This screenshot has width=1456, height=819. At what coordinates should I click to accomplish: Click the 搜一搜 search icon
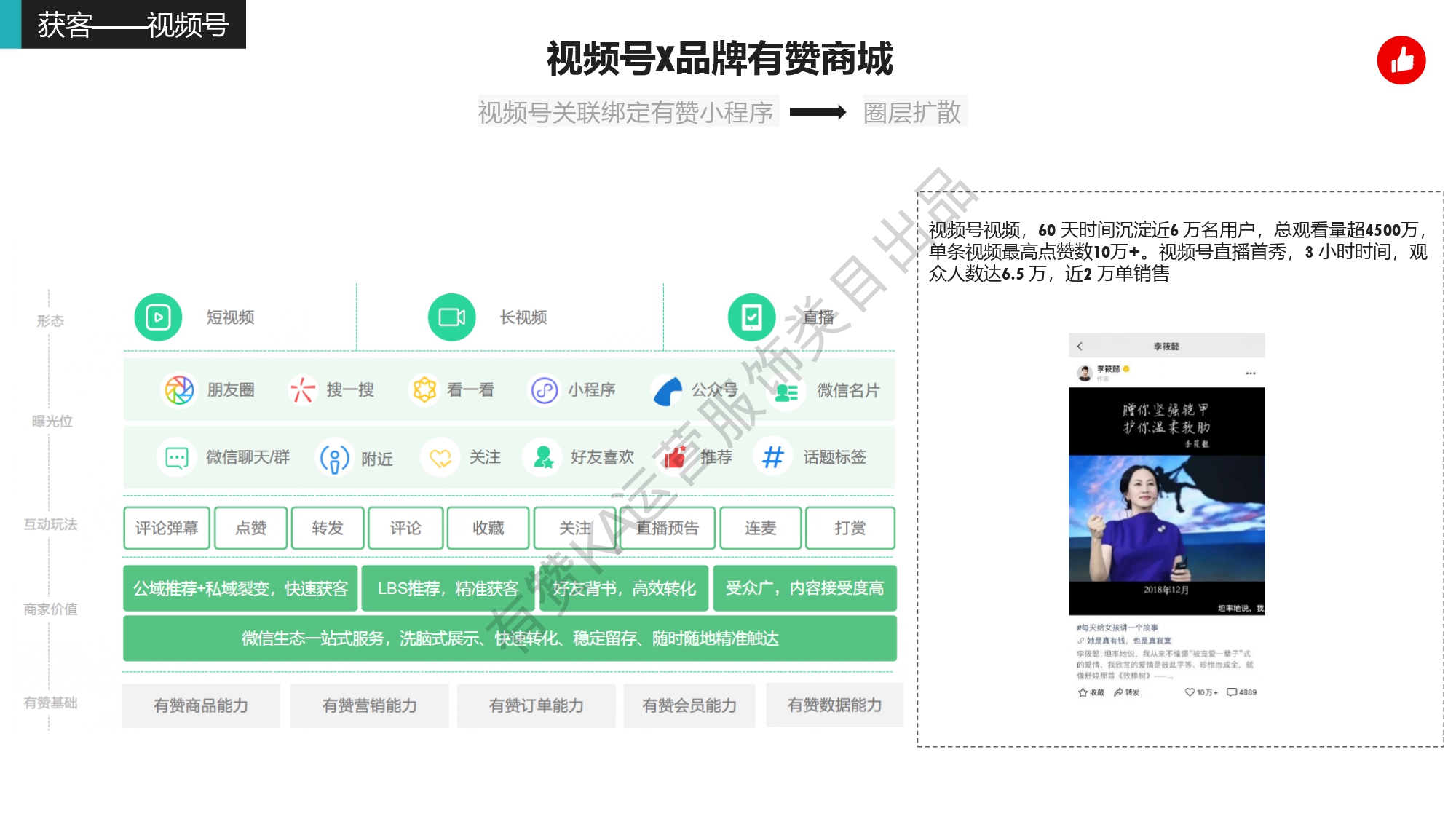pos(302,390)
